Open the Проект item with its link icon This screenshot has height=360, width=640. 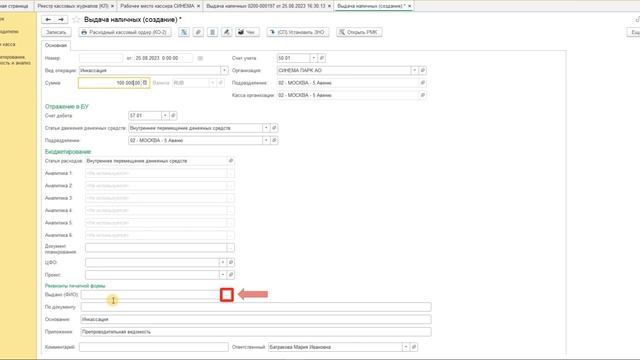pos(231,275)
